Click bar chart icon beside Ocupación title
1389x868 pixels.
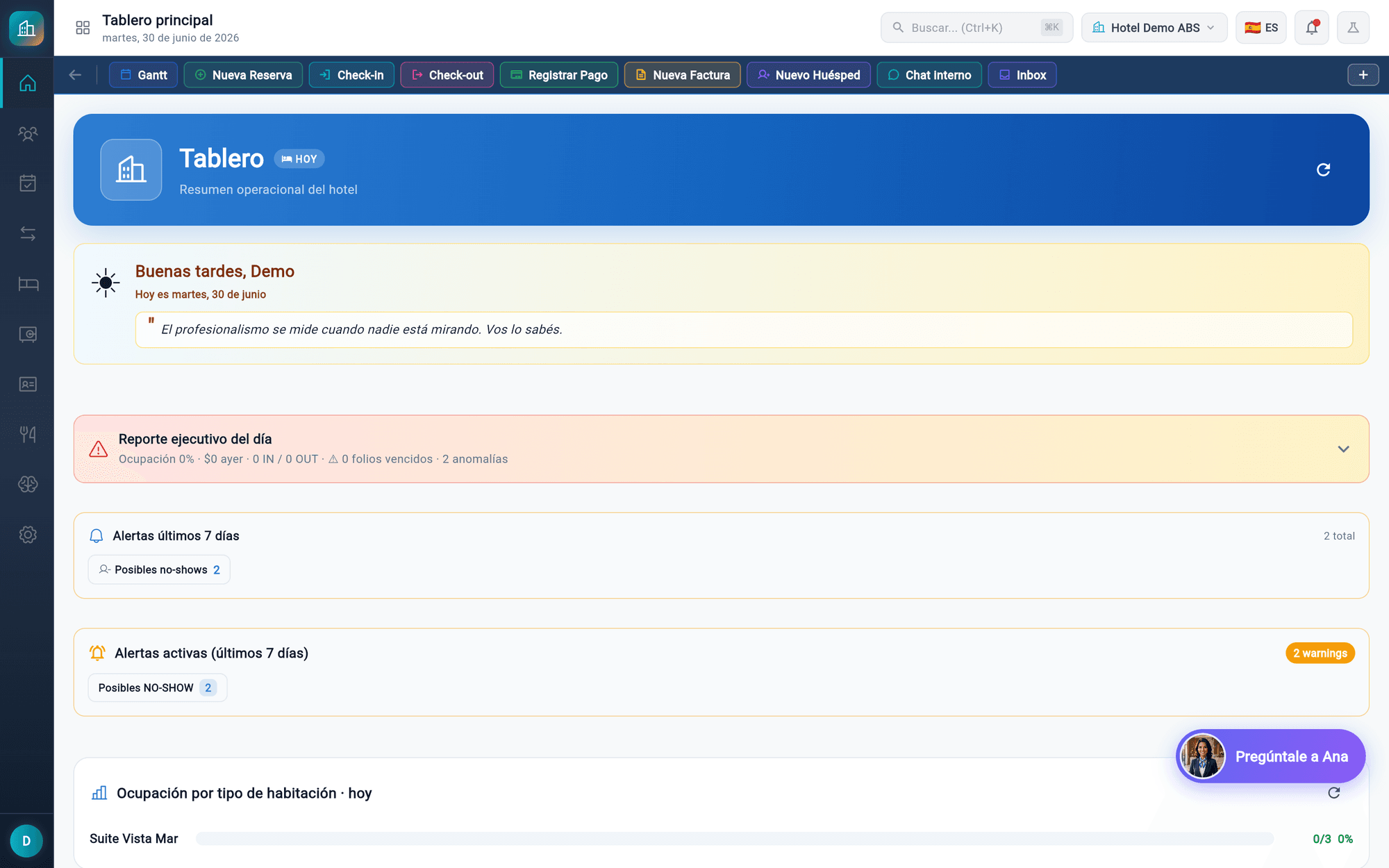coord(99,793)
